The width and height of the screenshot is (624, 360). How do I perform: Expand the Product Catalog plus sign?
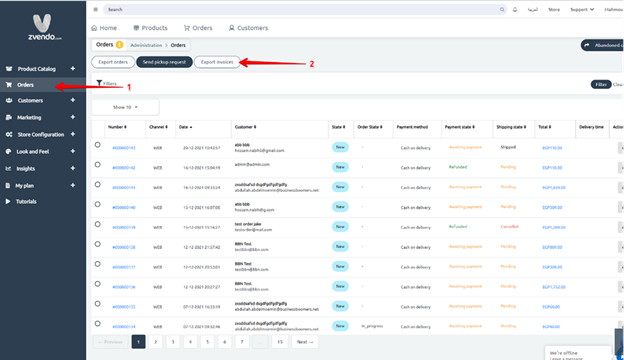pos(73,68)
